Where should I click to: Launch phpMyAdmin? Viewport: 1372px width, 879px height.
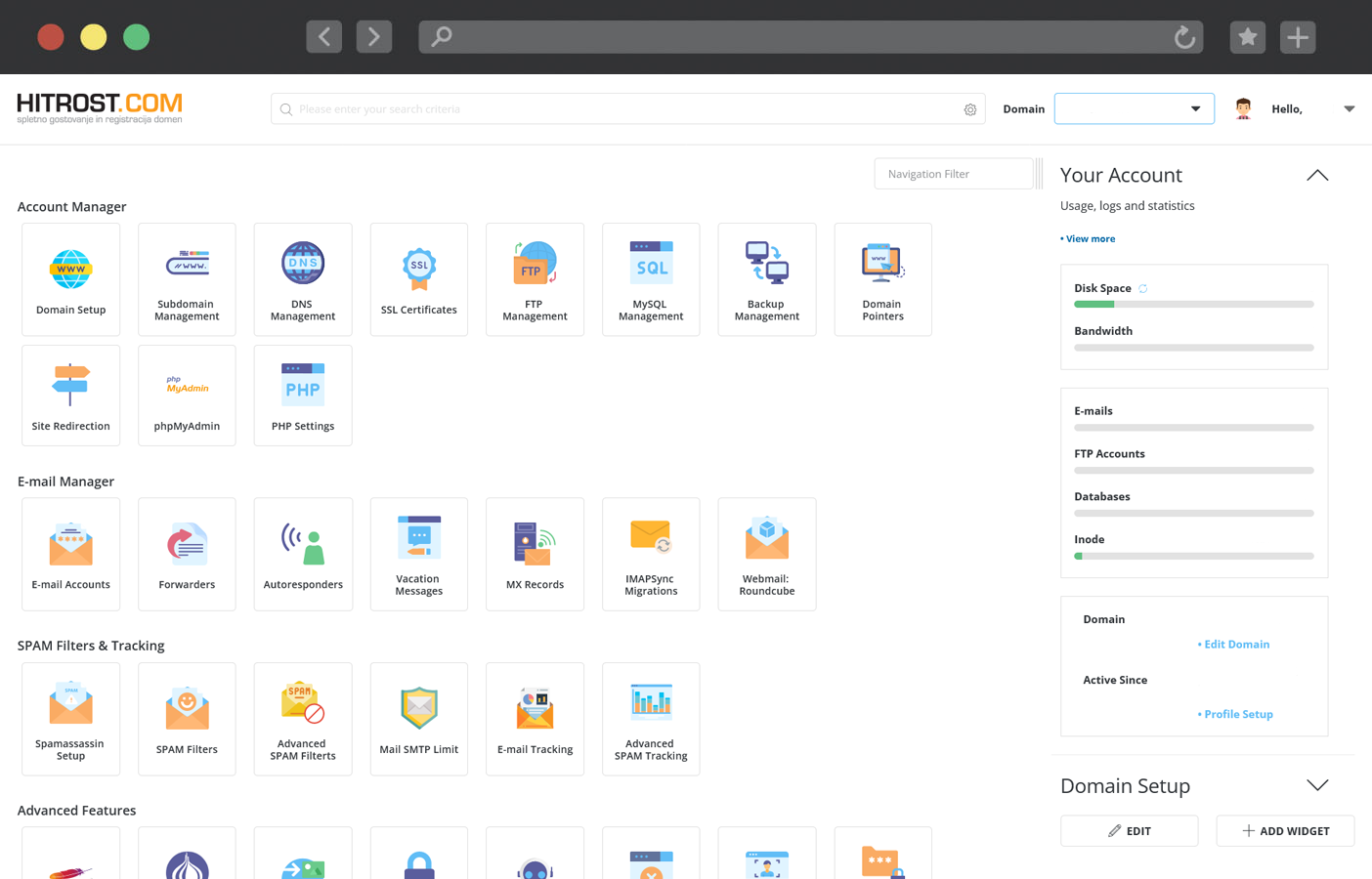click(187, 396)
